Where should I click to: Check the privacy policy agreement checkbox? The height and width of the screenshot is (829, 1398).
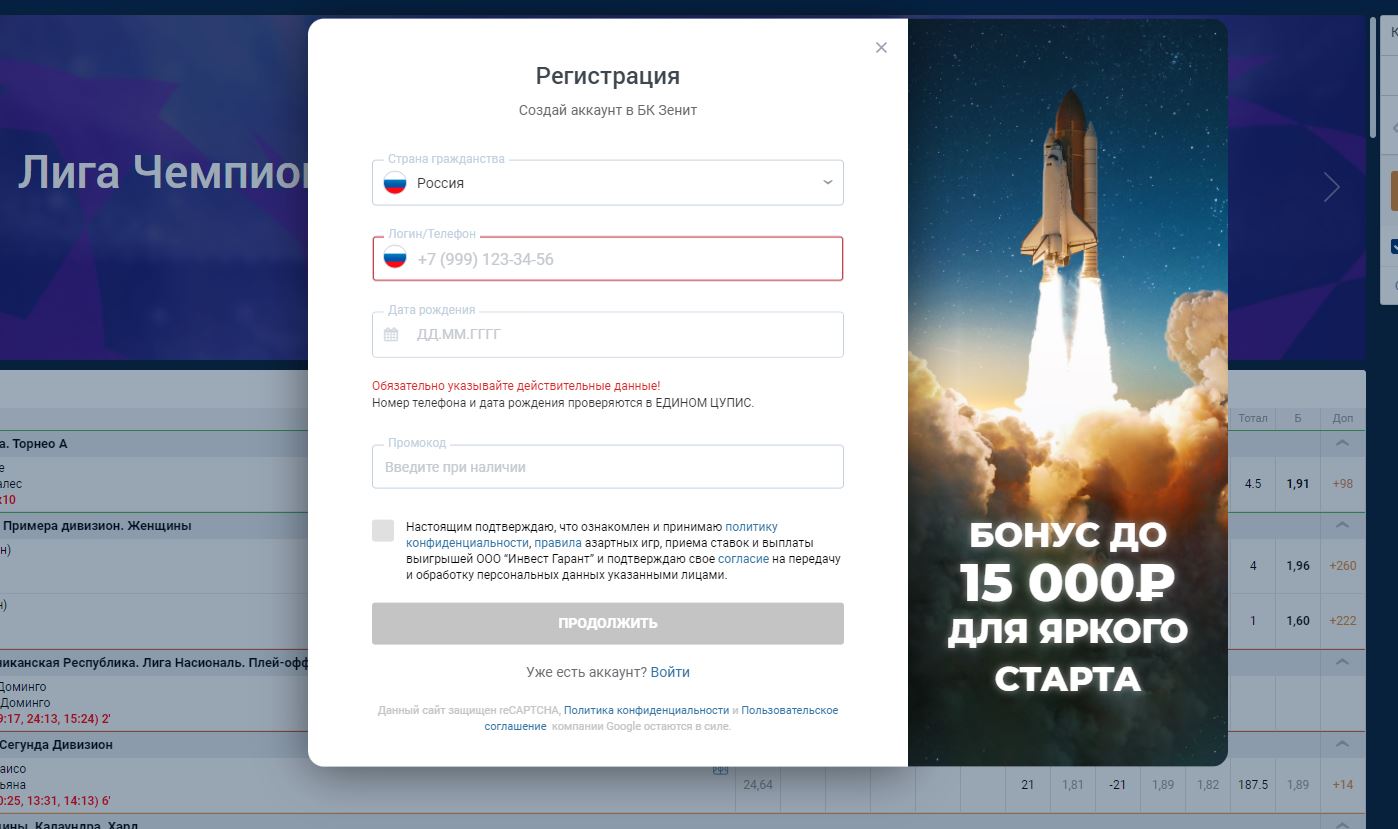383,530
